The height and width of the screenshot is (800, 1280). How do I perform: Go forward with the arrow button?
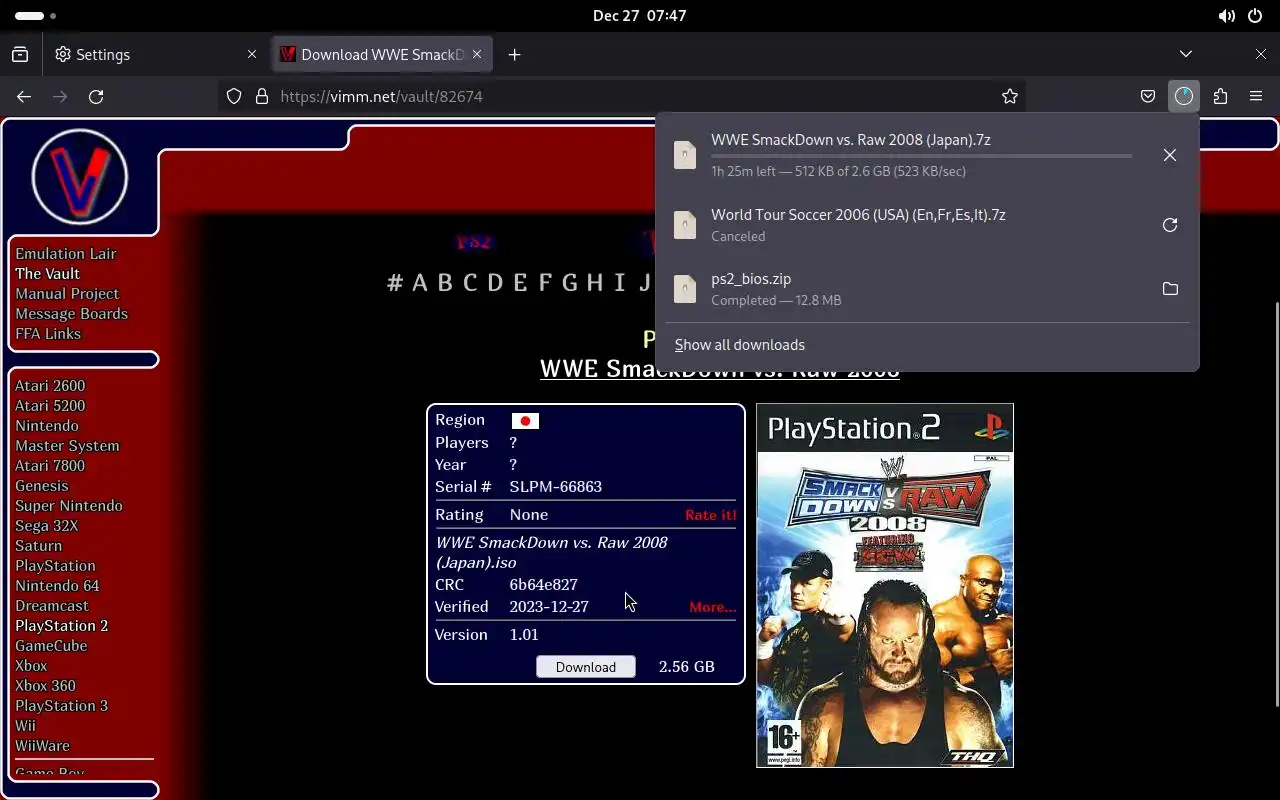(60, 96)
